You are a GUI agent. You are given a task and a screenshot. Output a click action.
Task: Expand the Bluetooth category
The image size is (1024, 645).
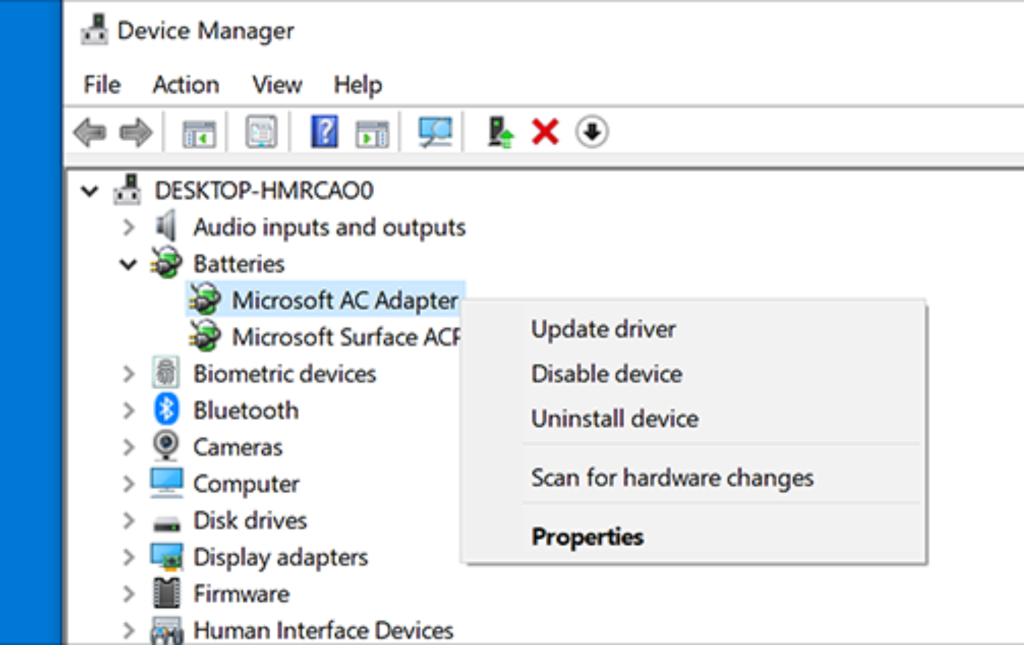(128, 411)
